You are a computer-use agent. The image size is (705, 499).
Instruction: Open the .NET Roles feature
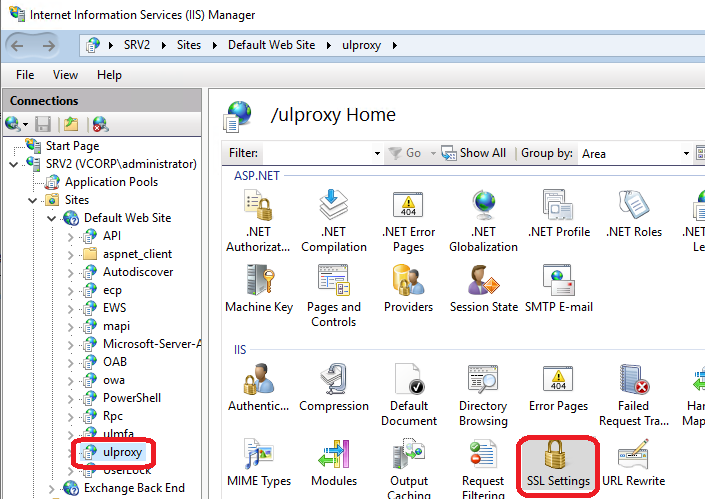(x=634, y=214)
